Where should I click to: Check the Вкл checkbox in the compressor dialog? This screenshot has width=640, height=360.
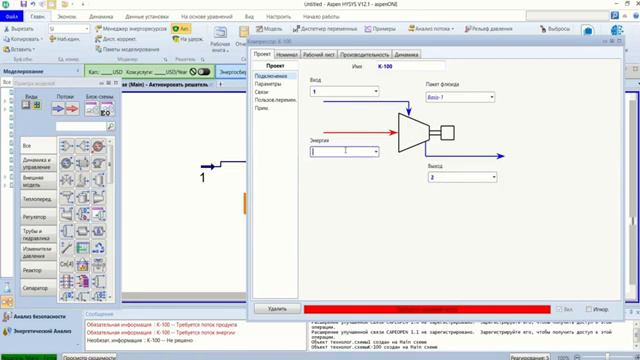559,309
